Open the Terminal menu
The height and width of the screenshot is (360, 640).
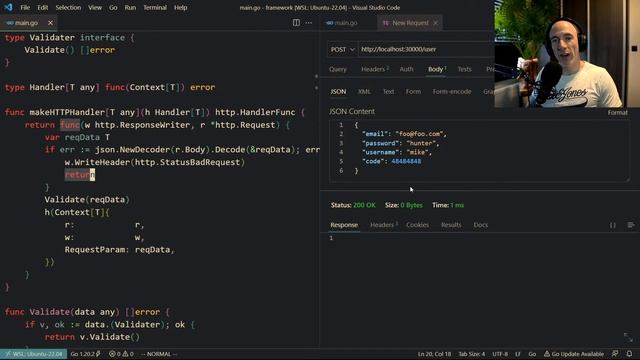(x=155, y=7)
